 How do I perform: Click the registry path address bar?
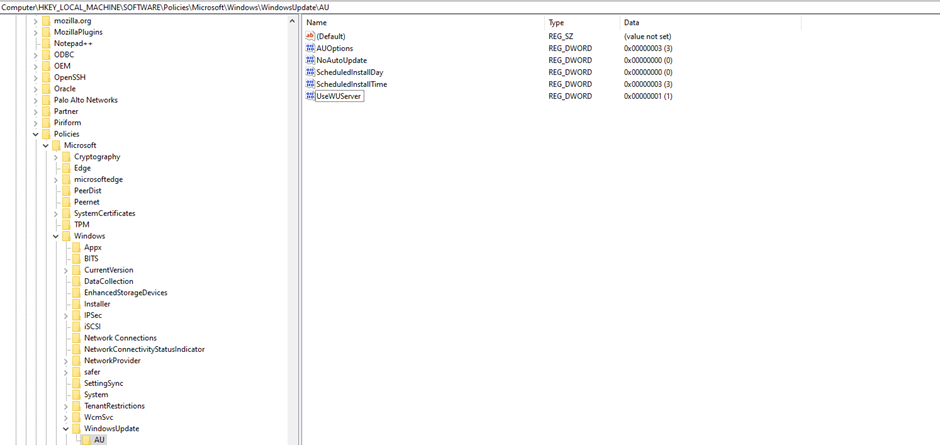pyautogui.click(x=470, y=7)
